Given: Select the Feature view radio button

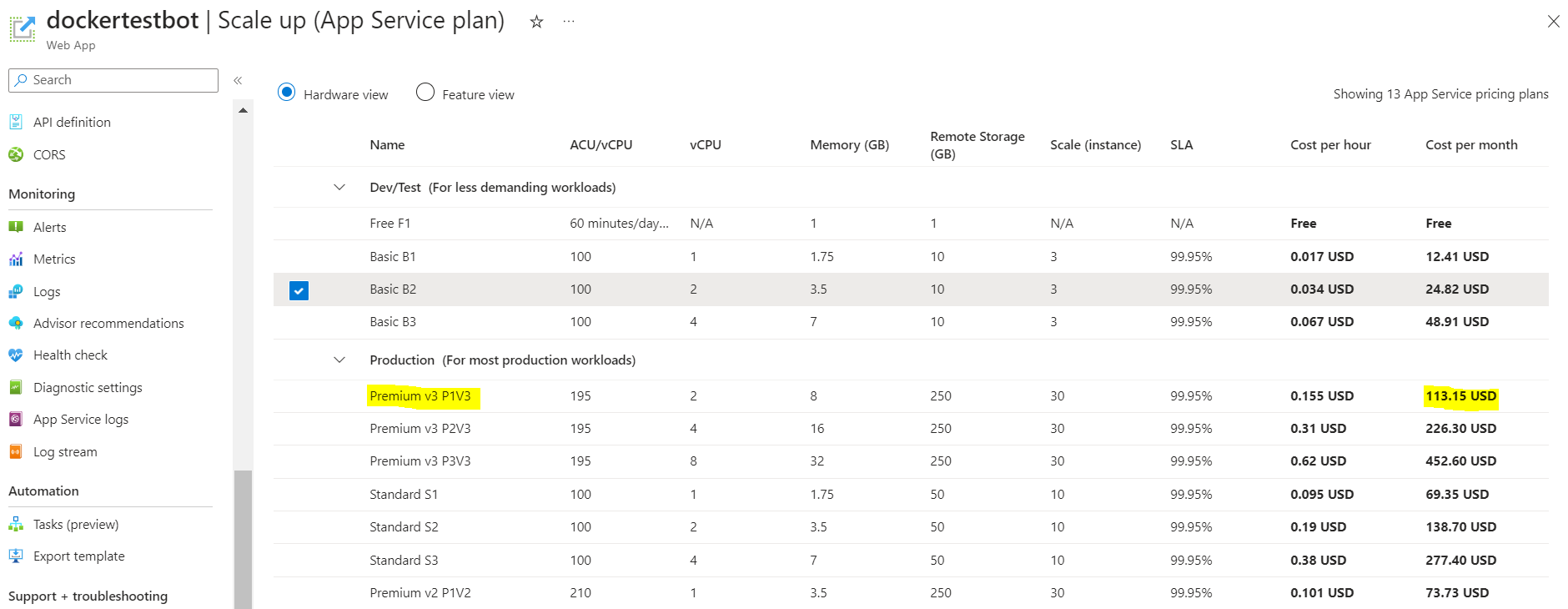Looking at the screenshot, I should coord(425,92).
